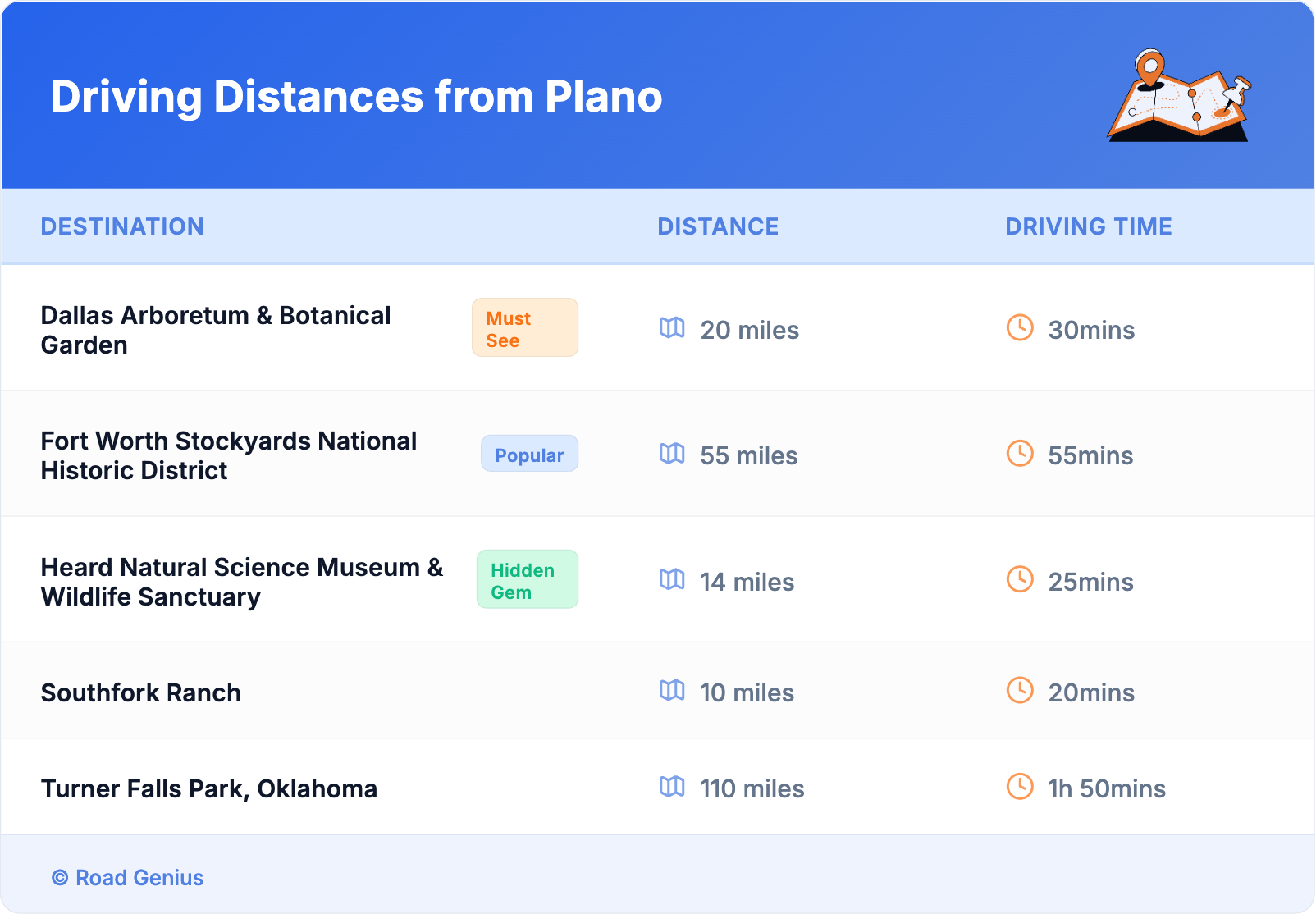This screenshot has width=1316, height=914.
Task: Click the clock icon beside 20mins
Action: pyautogui.click(x=1020, y=691)
